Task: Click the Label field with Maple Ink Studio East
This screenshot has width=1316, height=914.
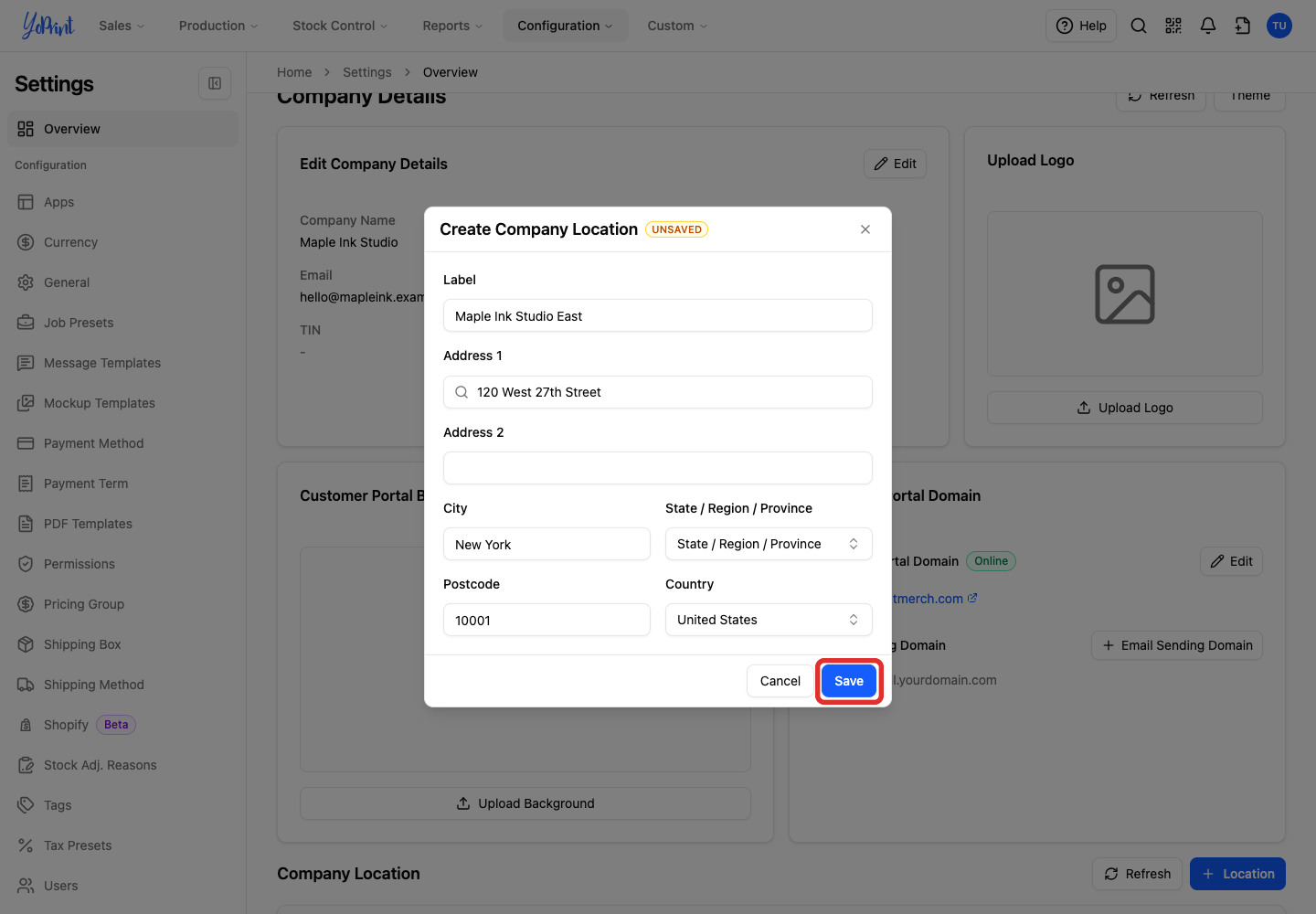Action: 658,315
